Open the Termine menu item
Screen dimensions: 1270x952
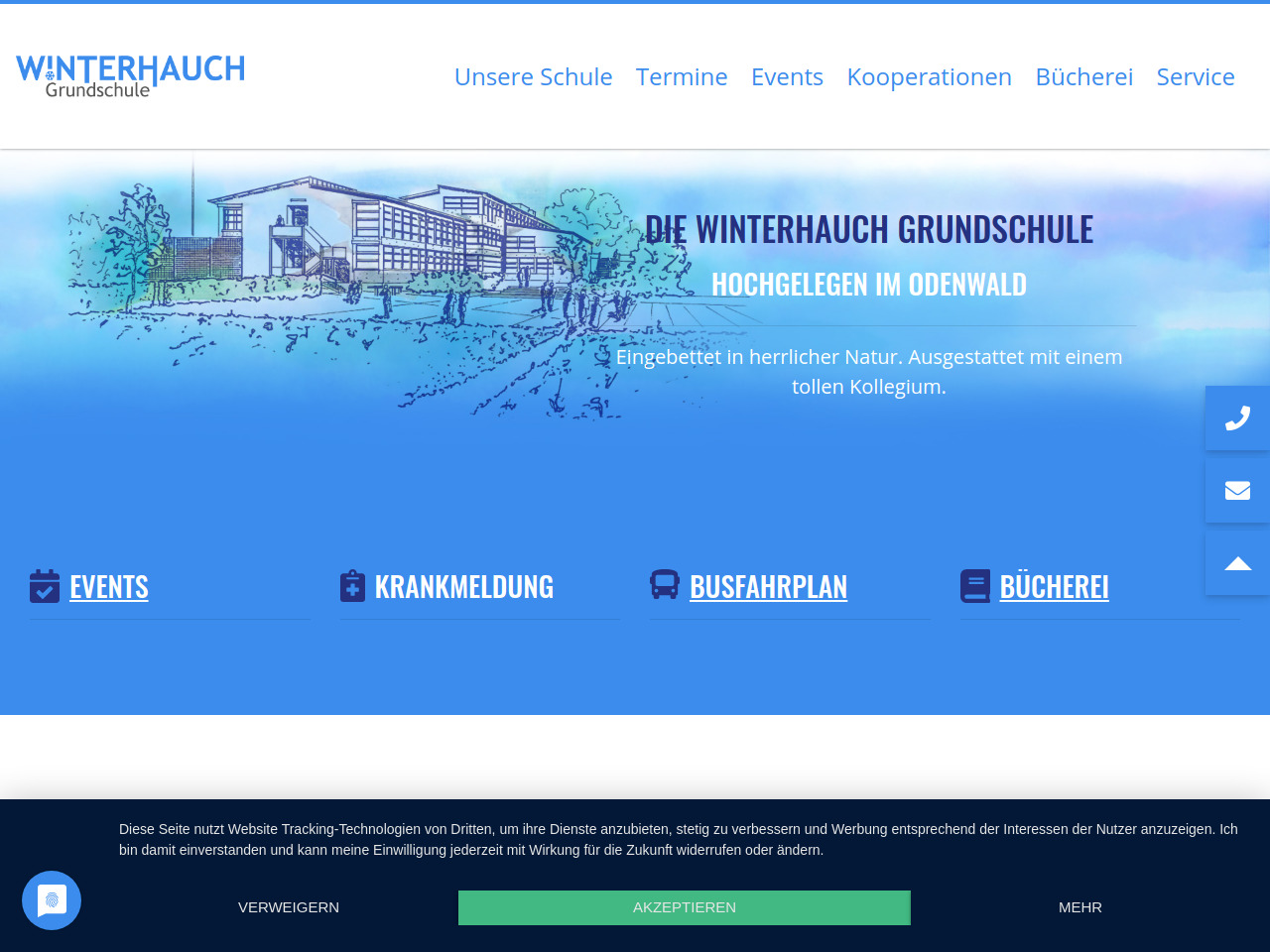[682, 76]
